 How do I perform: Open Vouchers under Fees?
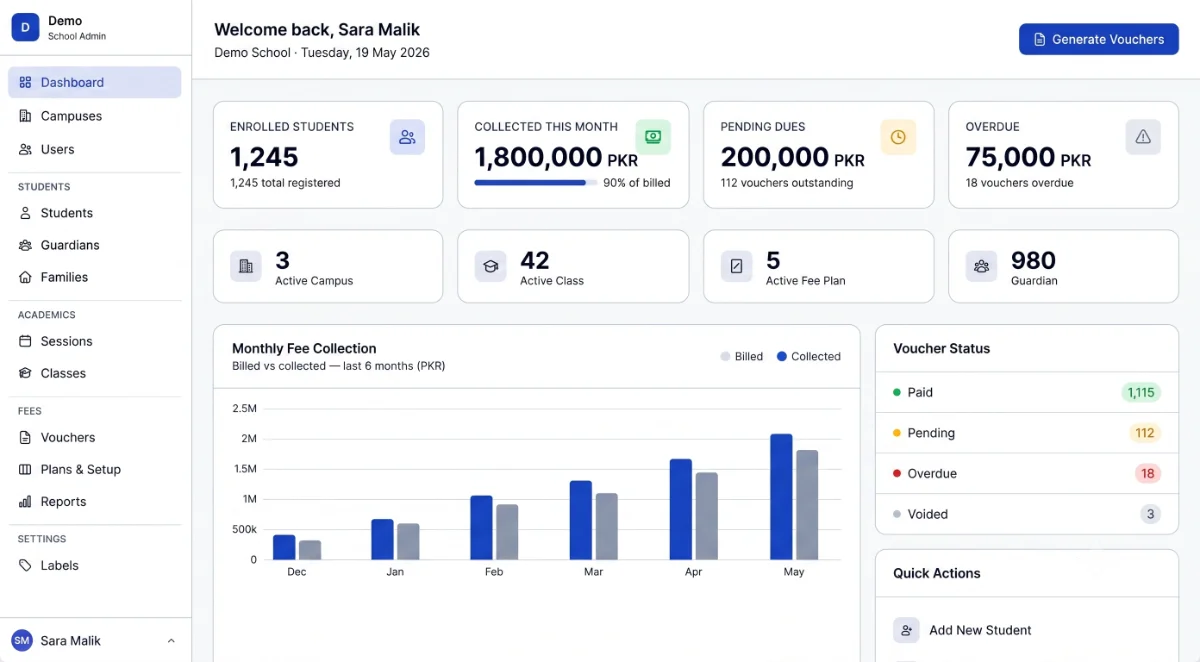tap(95, 437)
